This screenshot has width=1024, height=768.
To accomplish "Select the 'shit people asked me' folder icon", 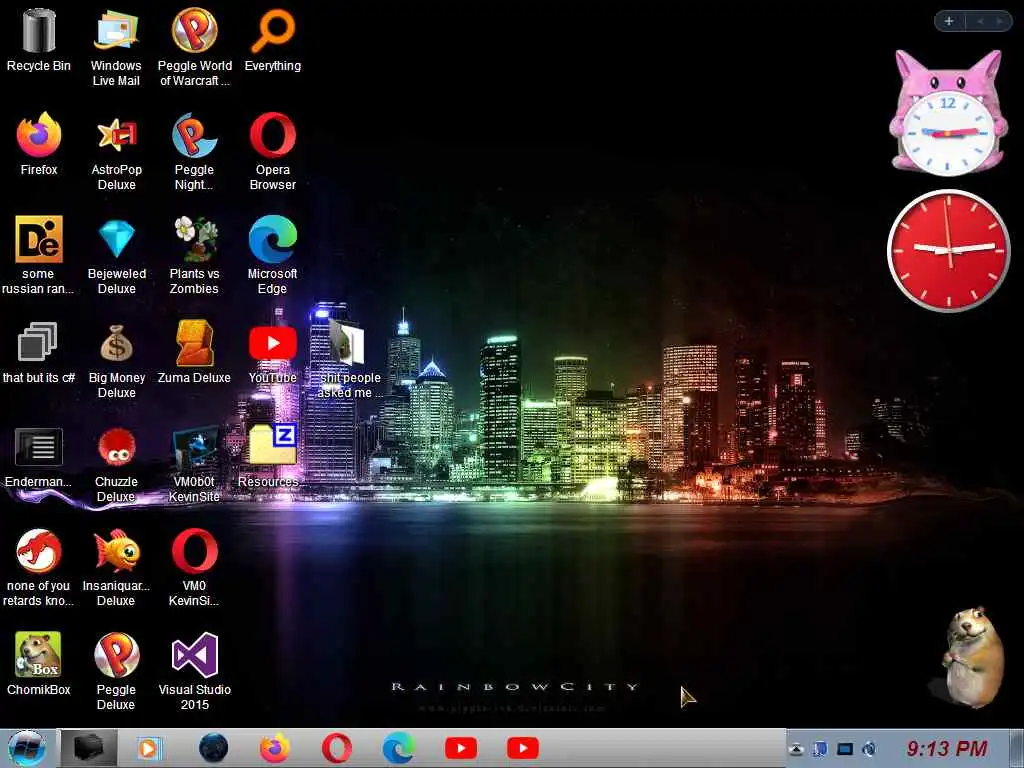I will point(350,359).
